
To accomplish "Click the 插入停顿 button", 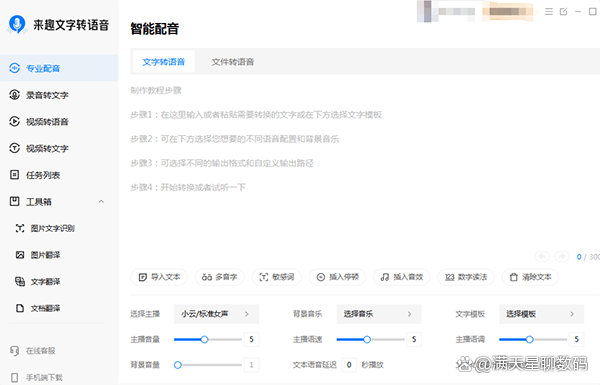I will tap(337, 277).
